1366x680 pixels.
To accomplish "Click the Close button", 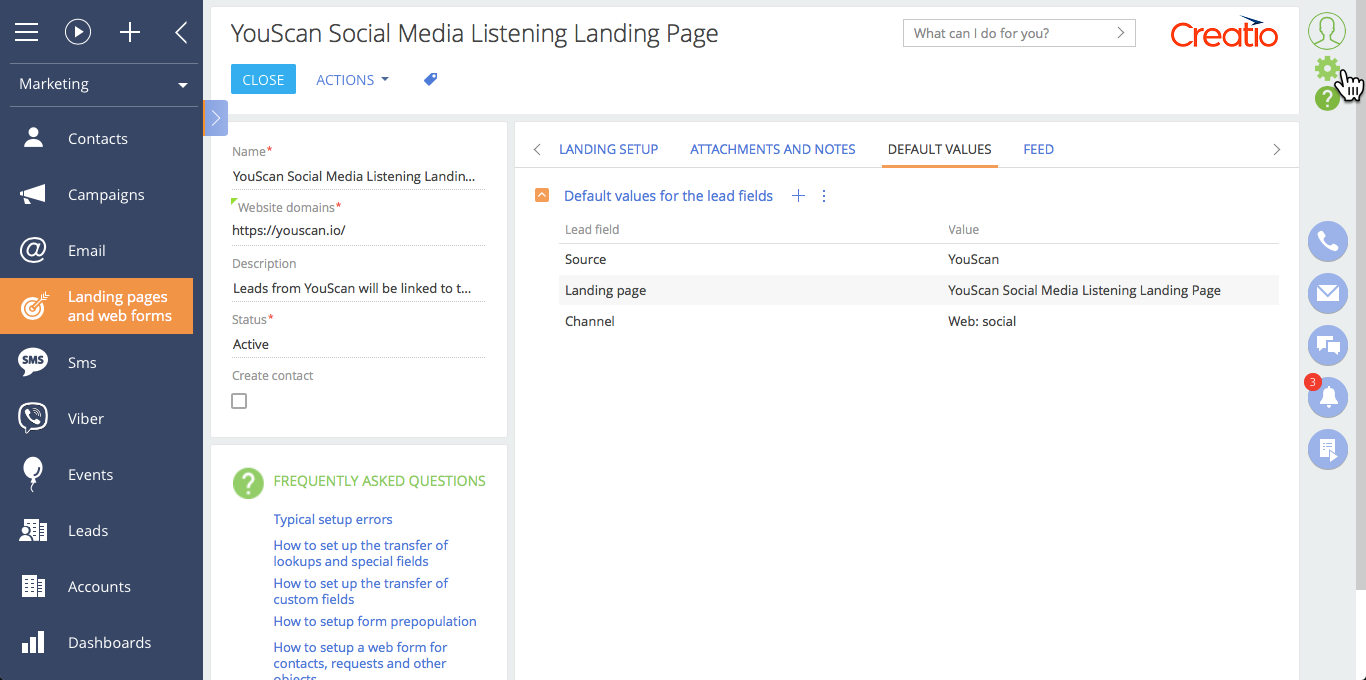I will (x=263, y=80).
